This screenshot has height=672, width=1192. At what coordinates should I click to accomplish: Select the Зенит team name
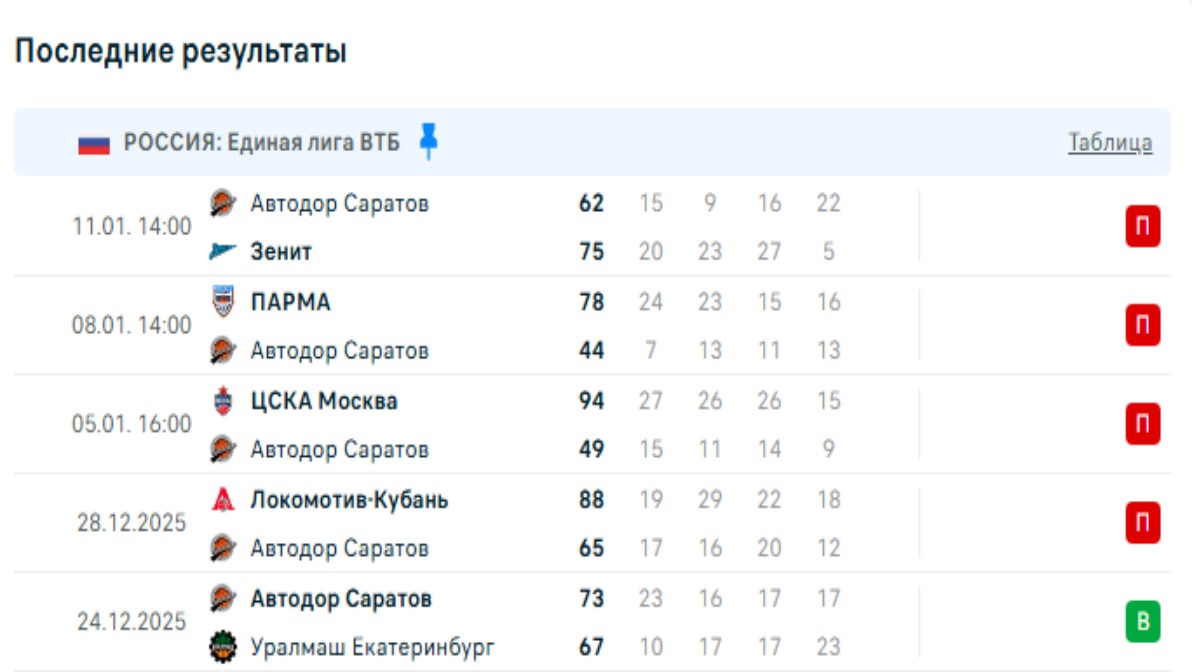tap(281, 252)
